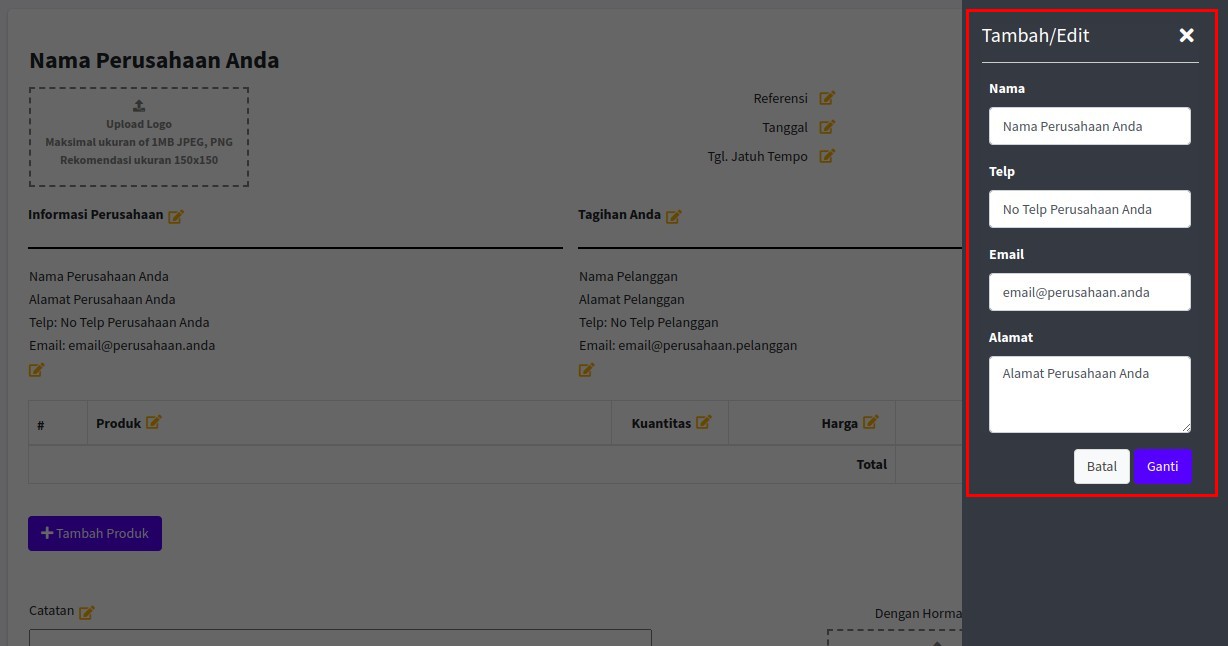This screenshot has height=646, width=1228.
Task: Click the '#' column header
Action: 41,425
